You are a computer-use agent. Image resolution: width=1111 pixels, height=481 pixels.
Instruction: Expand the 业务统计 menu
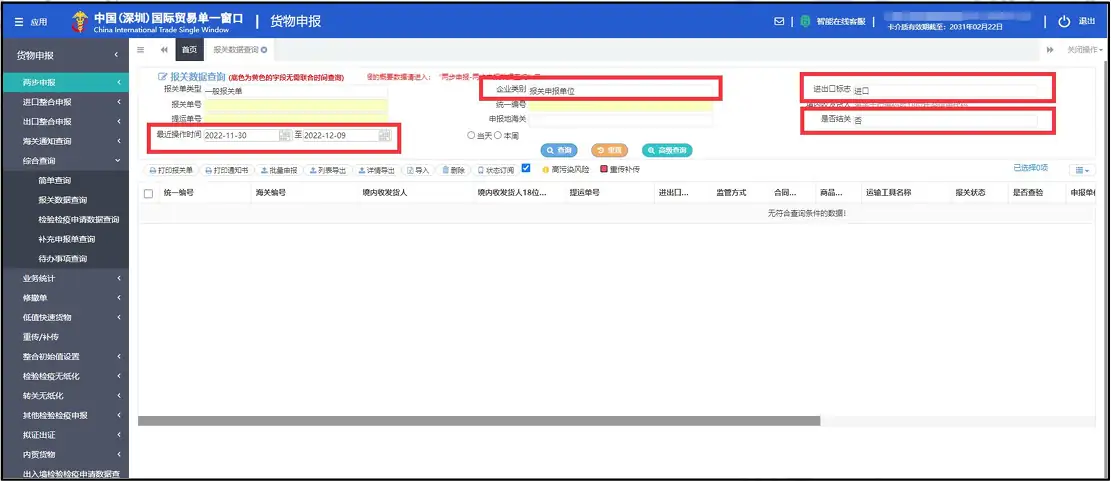click(x=64, y=278)
